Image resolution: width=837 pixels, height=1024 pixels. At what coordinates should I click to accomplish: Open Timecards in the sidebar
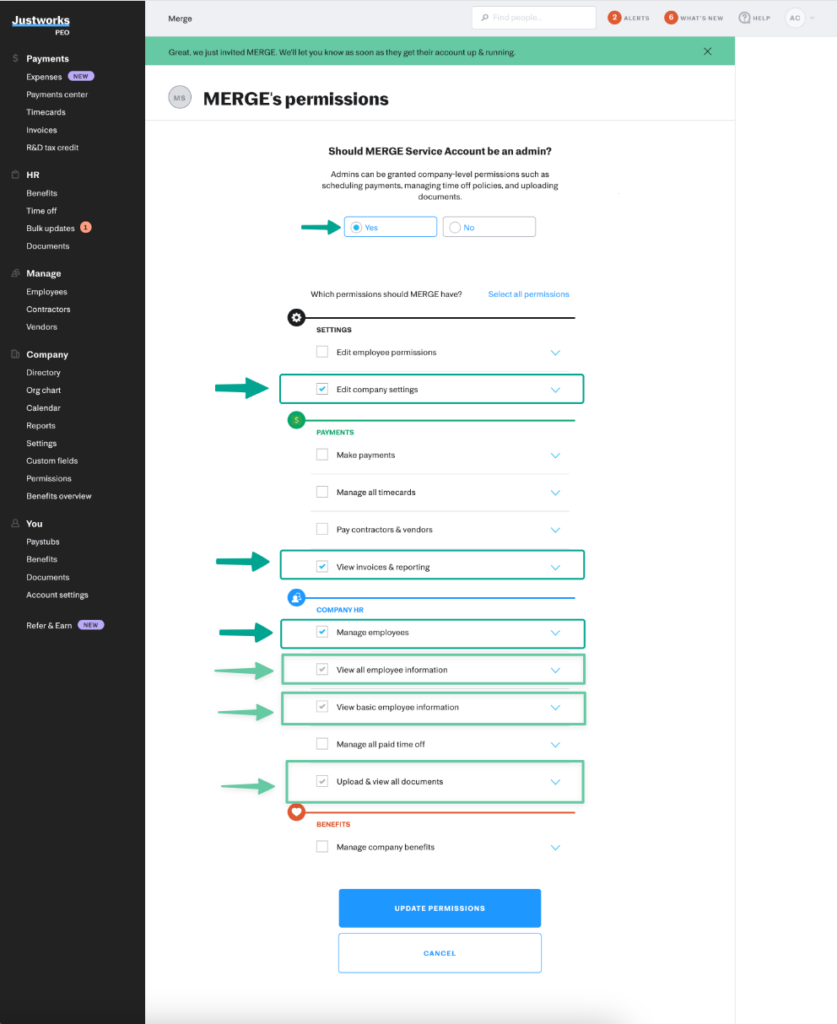pos(46,112)
